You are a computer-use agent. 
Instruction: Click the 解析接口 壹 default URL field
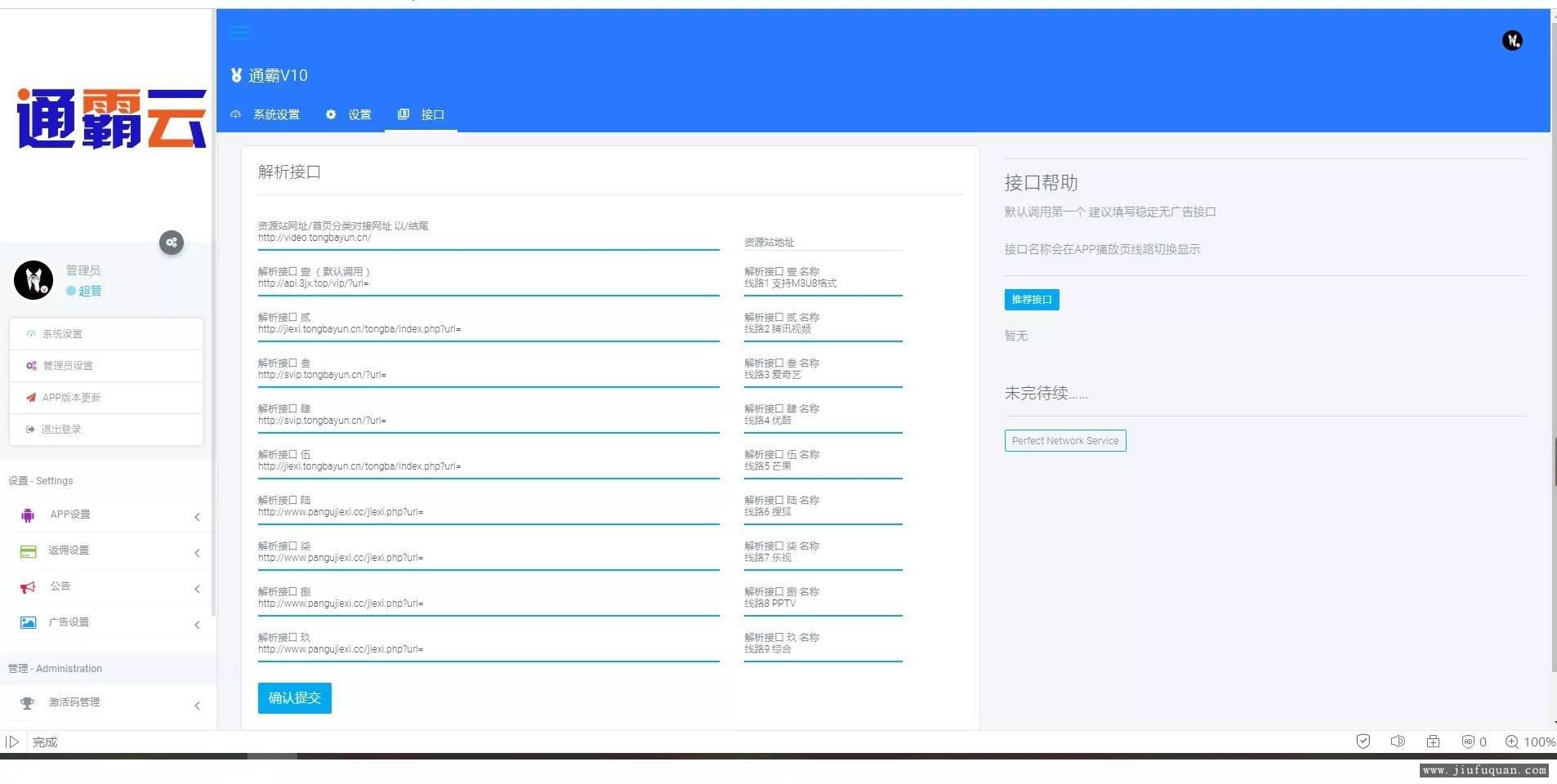[x=488, y=284]
